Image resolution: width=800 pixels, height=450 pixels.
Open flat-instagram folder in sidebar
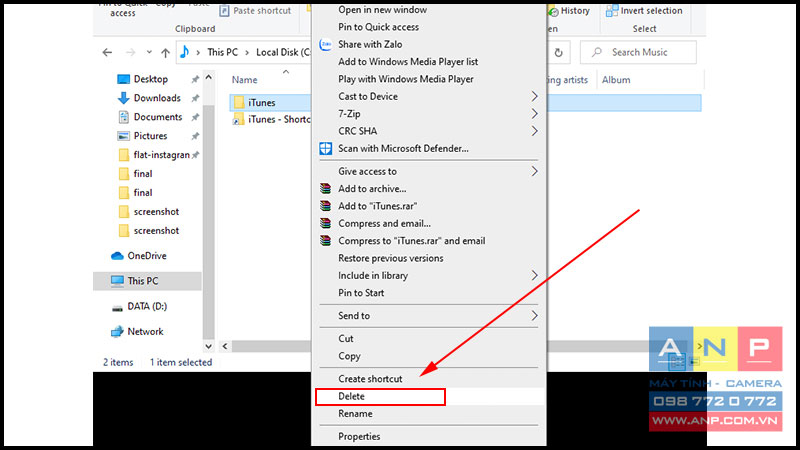pyautogui.click(x=161, y=155)
